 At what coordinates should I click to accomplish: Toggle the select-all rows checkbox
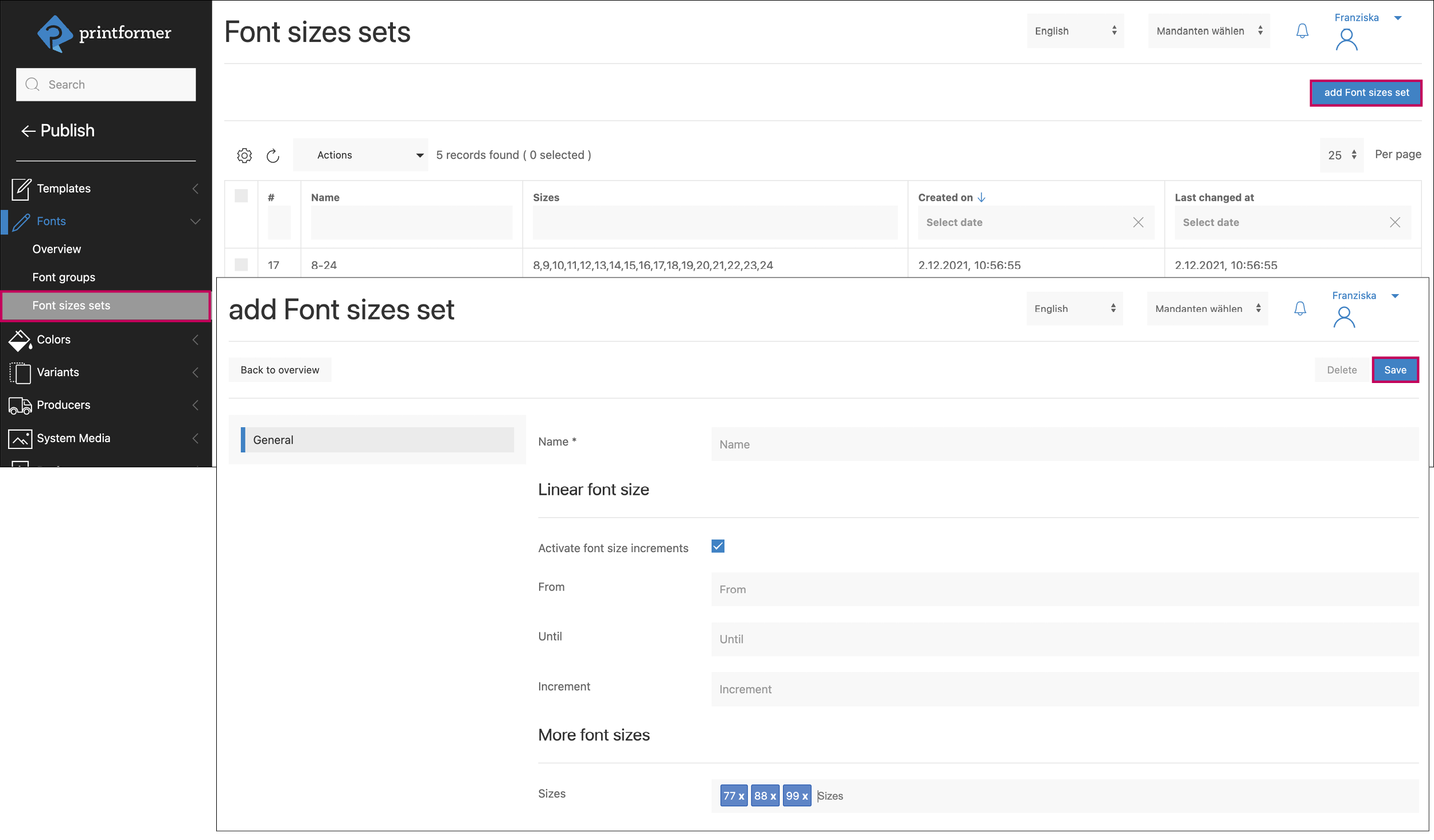click(x=241, y=196)
